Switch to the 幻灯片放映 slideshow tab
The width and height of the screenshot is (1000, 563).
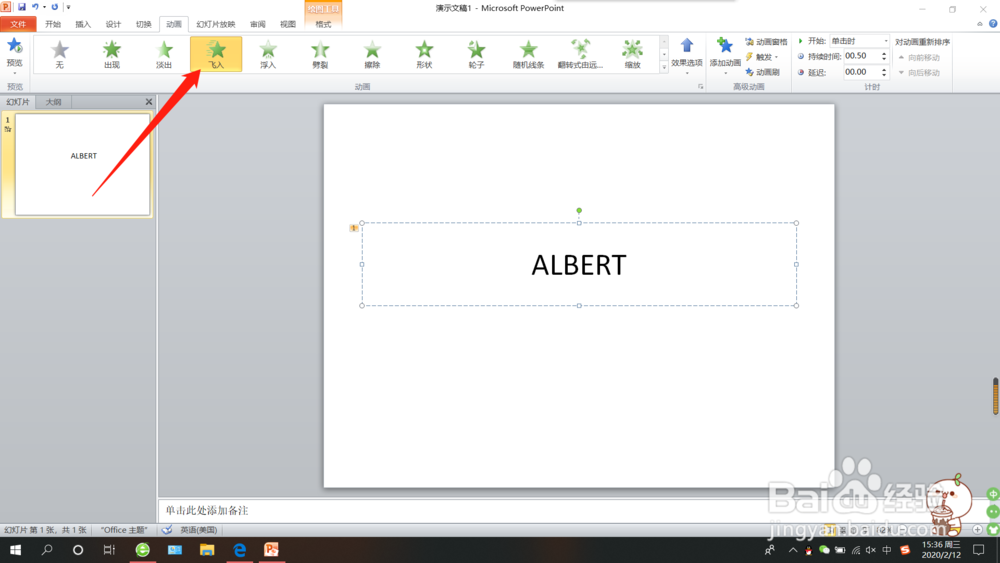216,24
